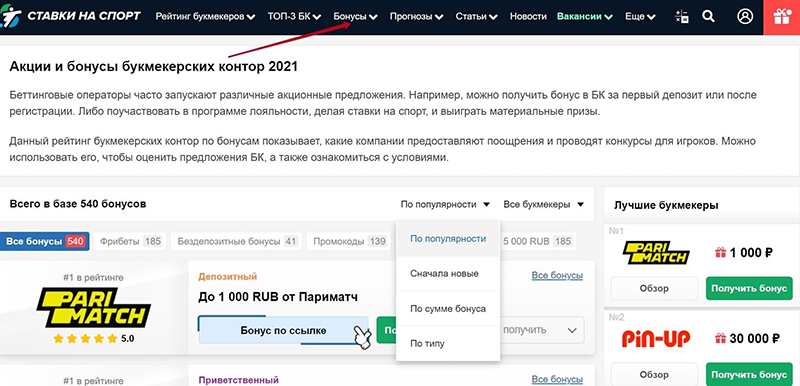800x386 pixels.
Task: Choose По сумме бонуса sort option
Action: coord(448,309)
